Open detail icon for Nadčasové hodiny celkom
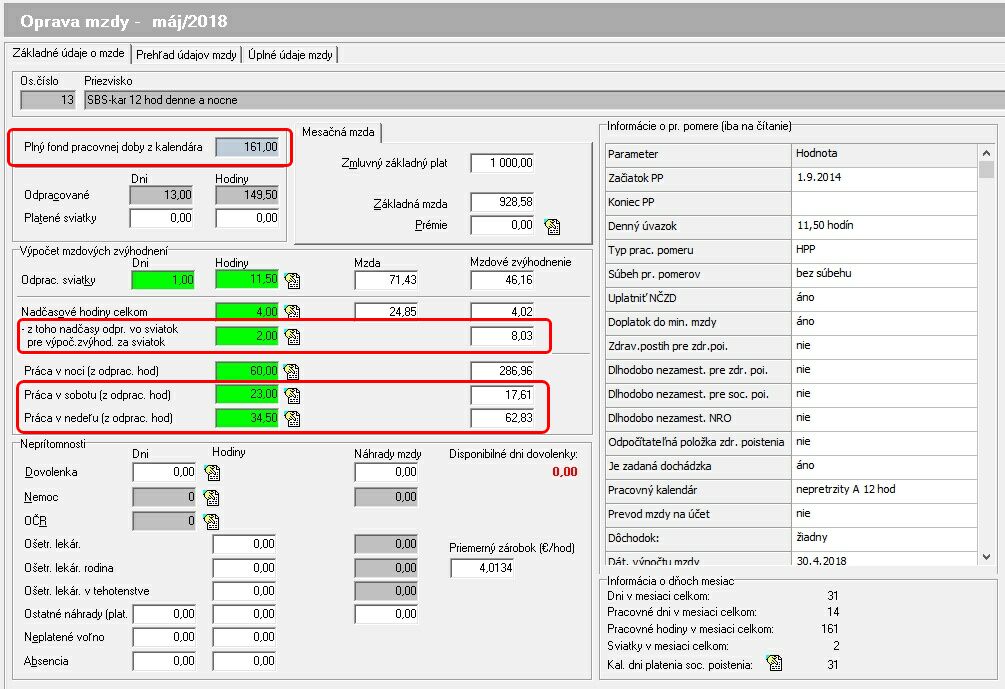1005x689 pixels. tap(292, 311)
